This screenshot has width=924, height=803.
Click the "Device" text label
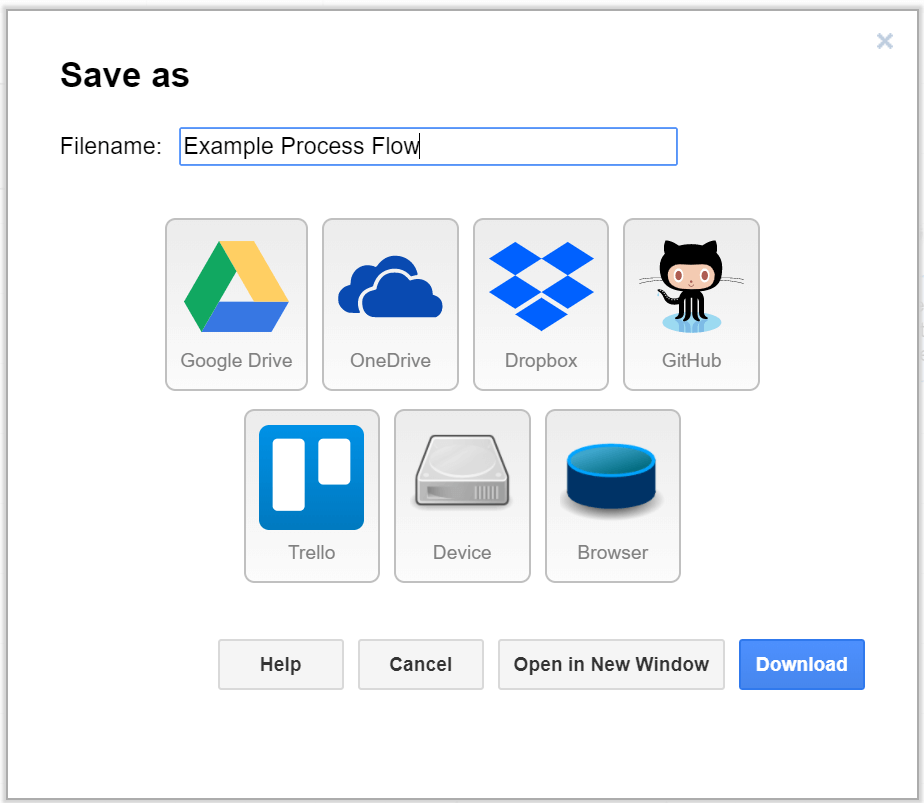coord(462,552)
